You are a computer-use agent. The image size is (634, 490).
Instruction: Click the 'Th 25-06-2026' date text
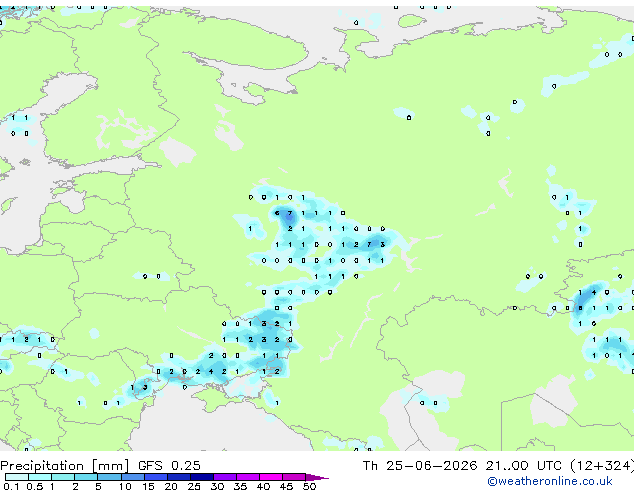420,466
